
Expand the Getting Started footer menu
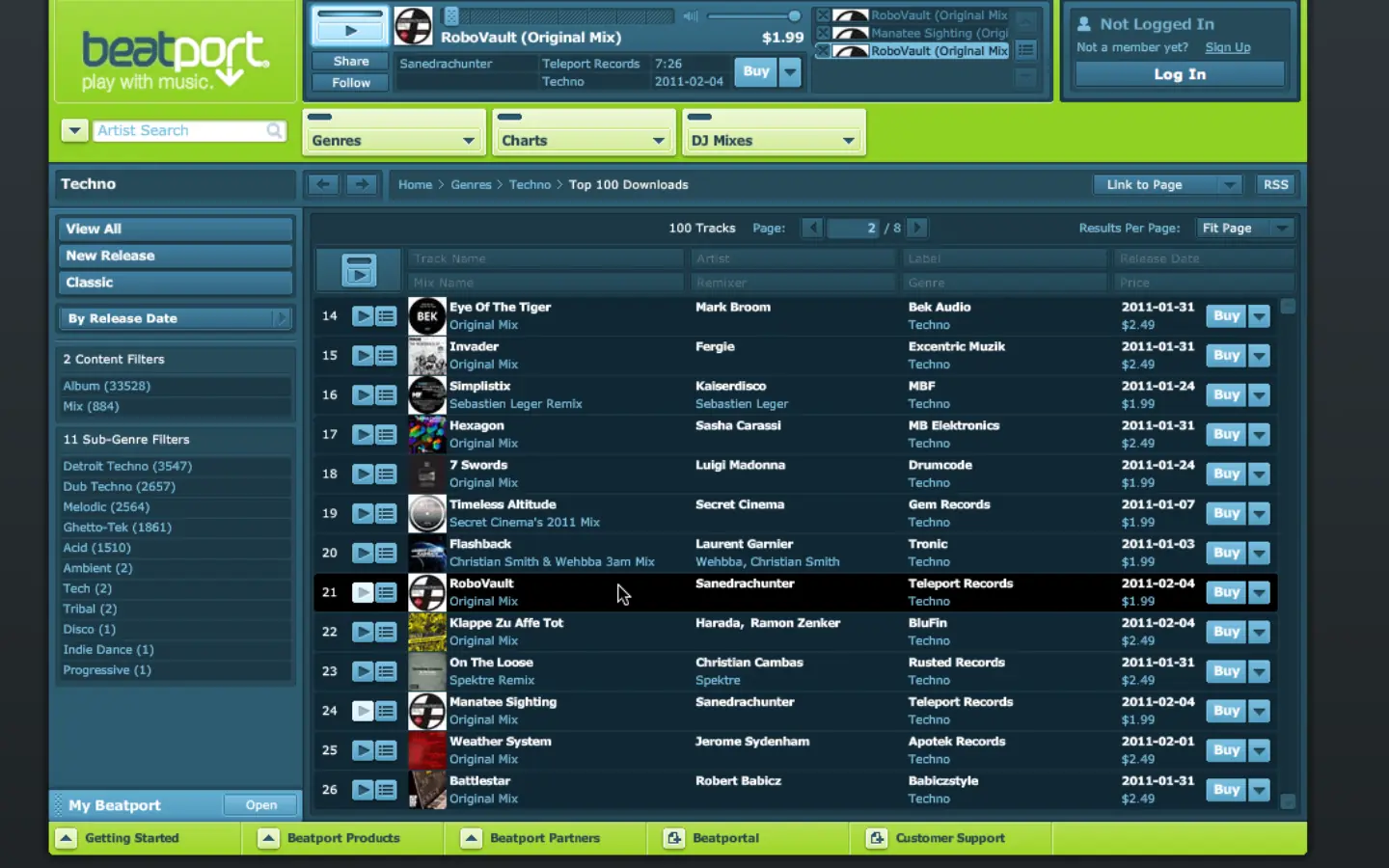coord(66,838)
